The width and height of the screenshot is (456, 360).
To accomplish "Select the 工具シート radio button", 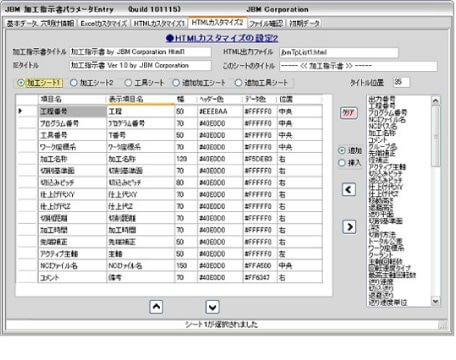I will (144, 83).
